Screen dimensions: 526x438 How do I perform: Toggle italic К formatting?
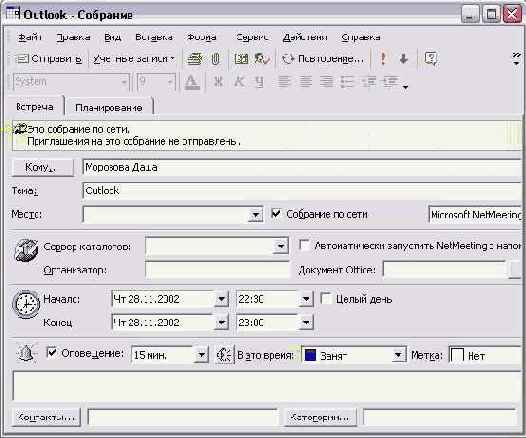tap(239, 82)
